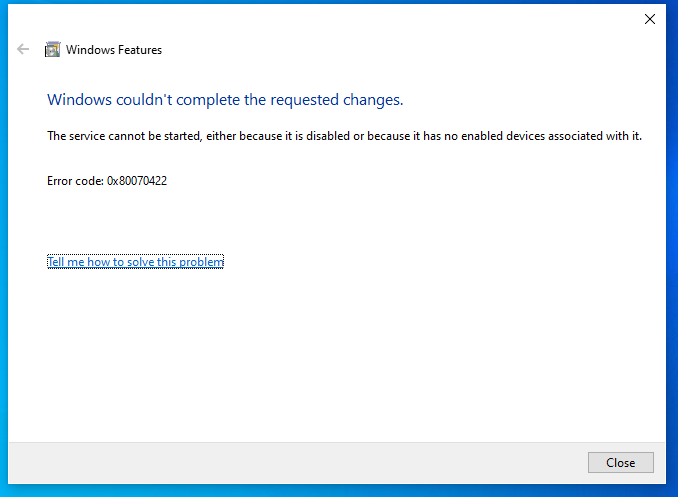Click the 'Windows couldn't complete the requested changes' heading
678x497 pixels.
(x=225, y=100)
